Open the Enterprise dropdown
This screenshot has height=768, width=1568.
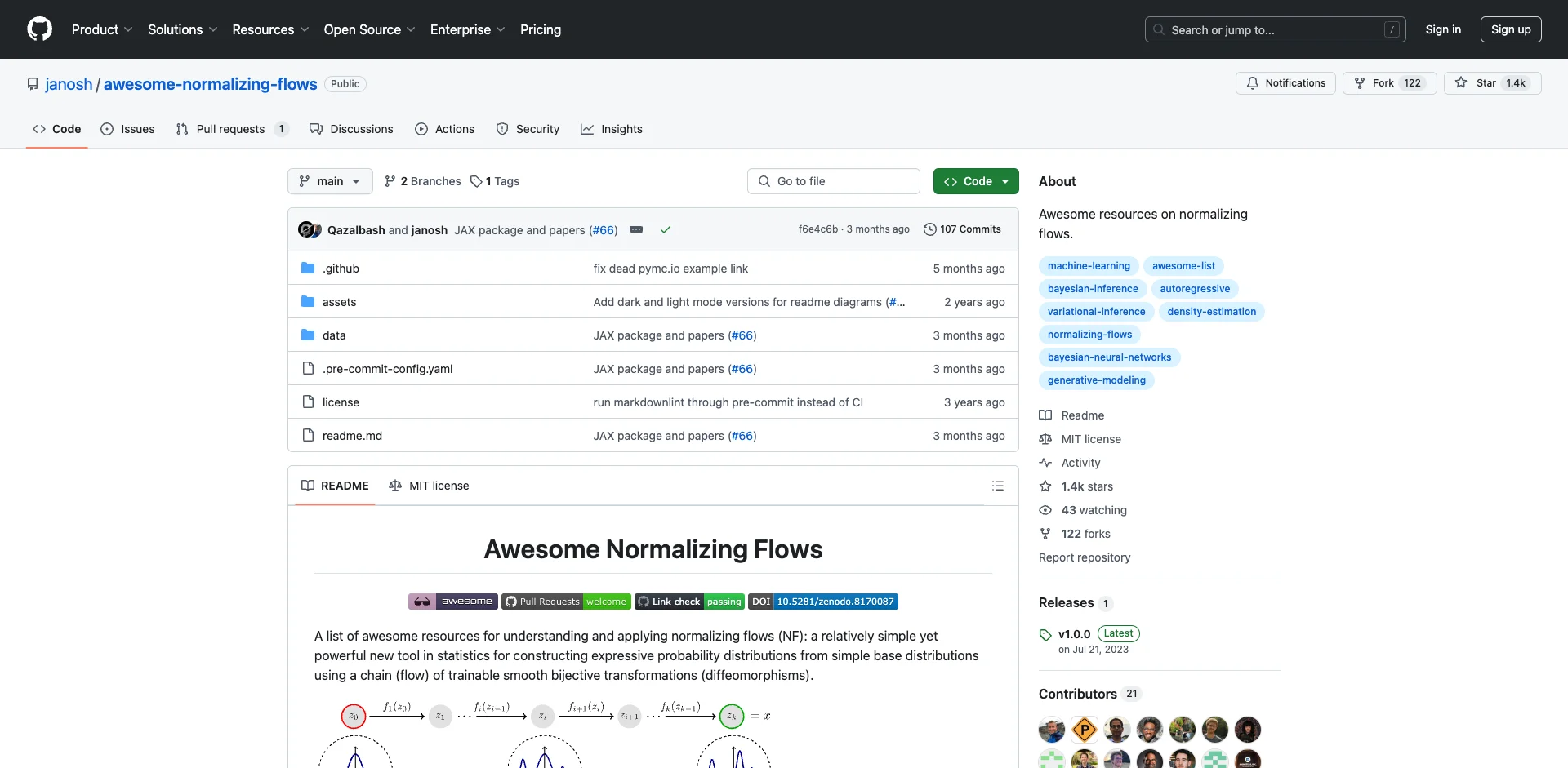tap(467, 29)
